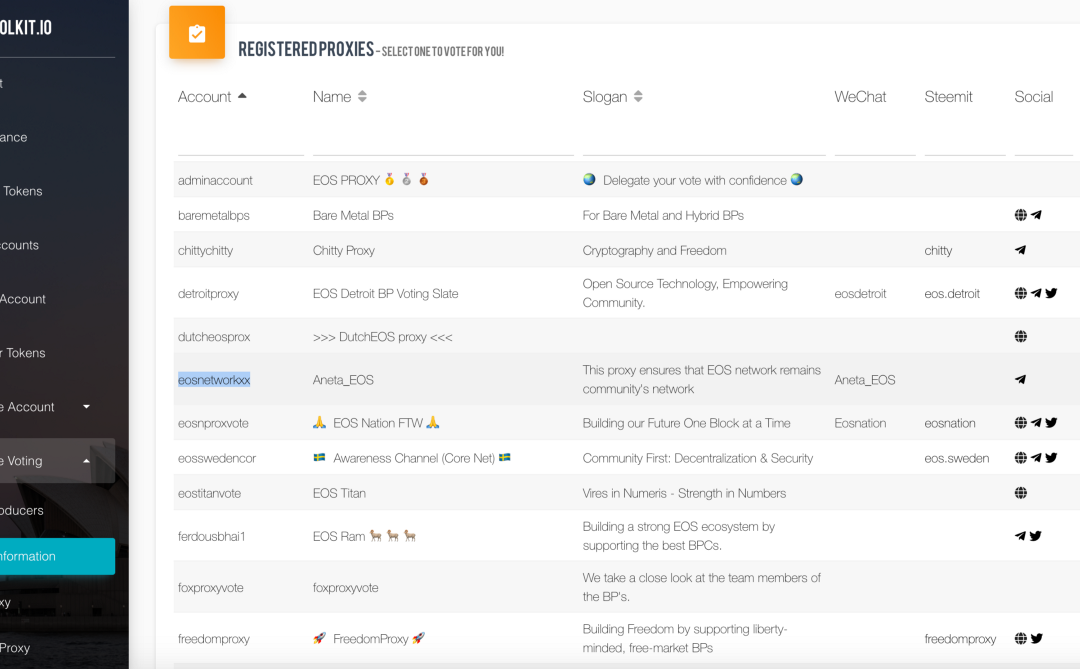Select the eosnetworkxx proxy account
The width and height of the screenshot is (1080, 669).
click(214, 380)
